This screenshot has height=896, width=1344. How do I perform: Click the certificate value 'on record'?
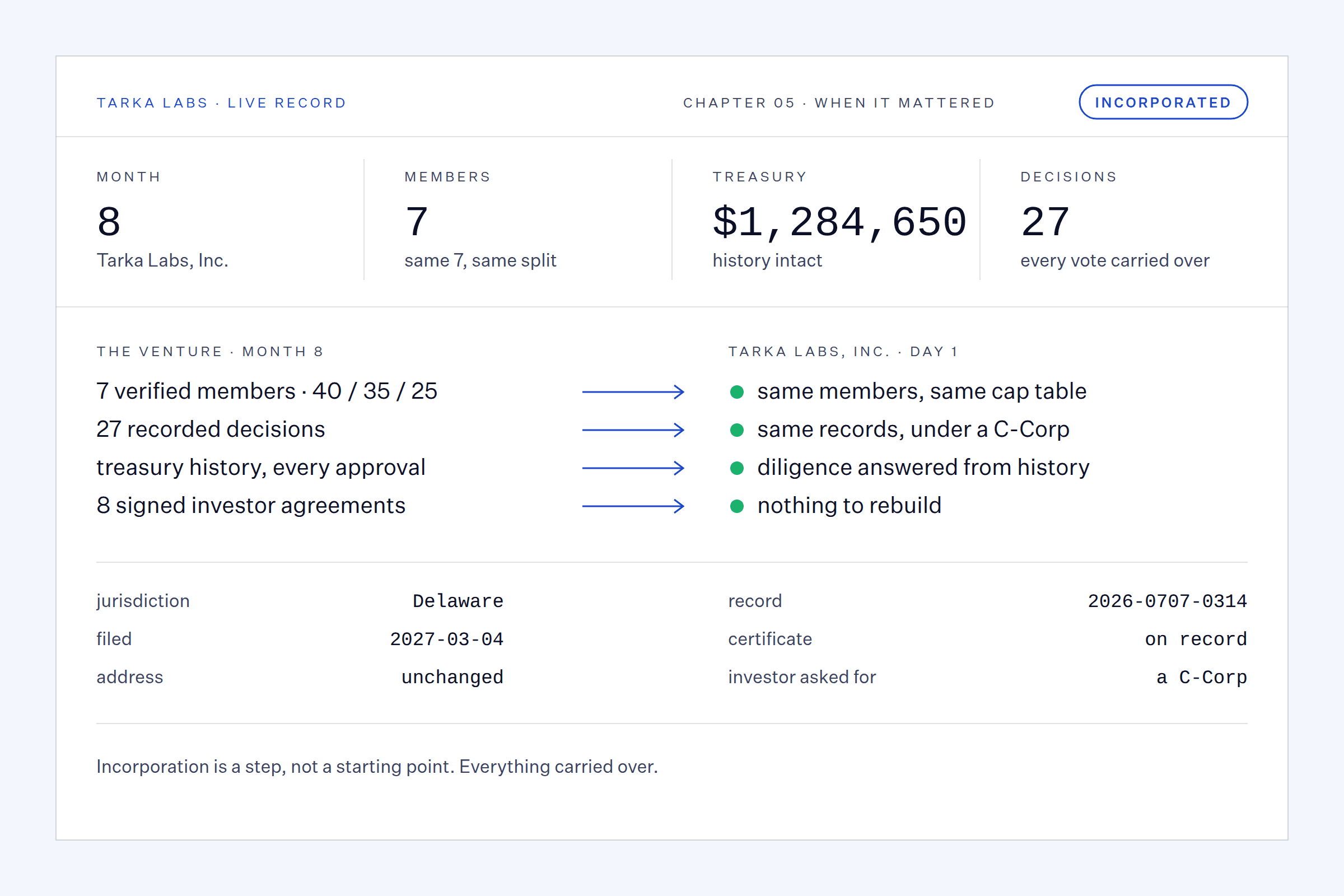point(1196,639)
